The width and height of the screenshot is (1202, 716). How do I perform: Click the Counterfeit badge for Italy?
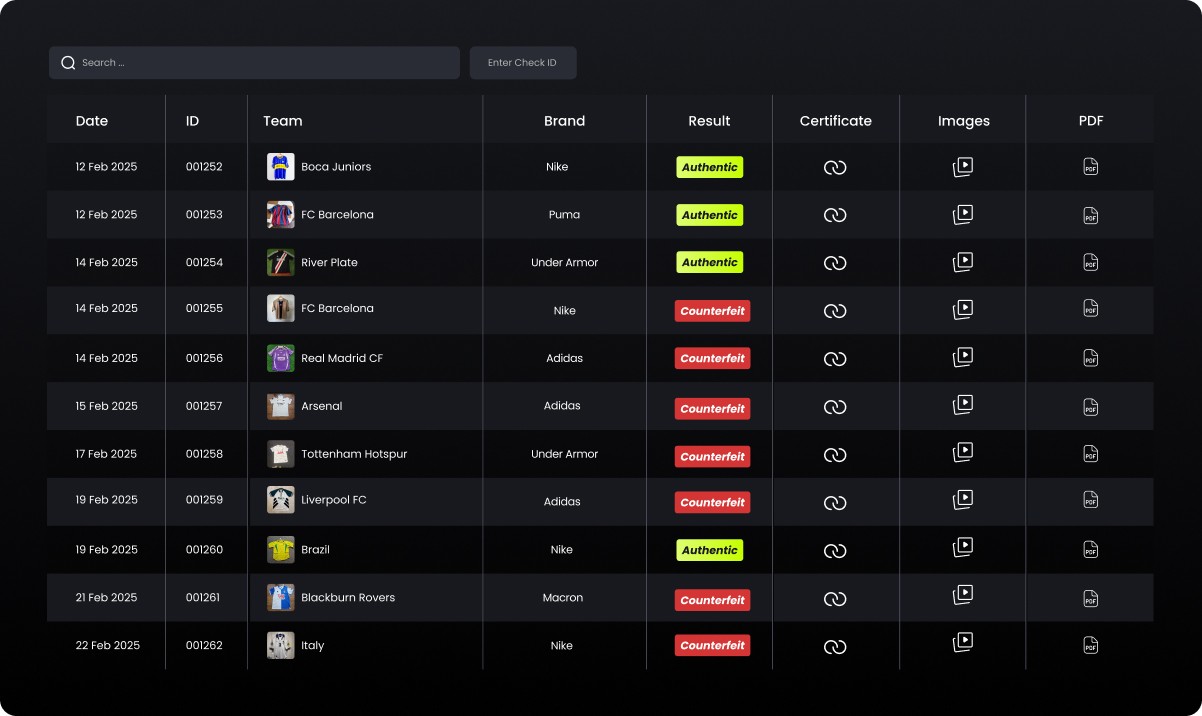point(712,645)
